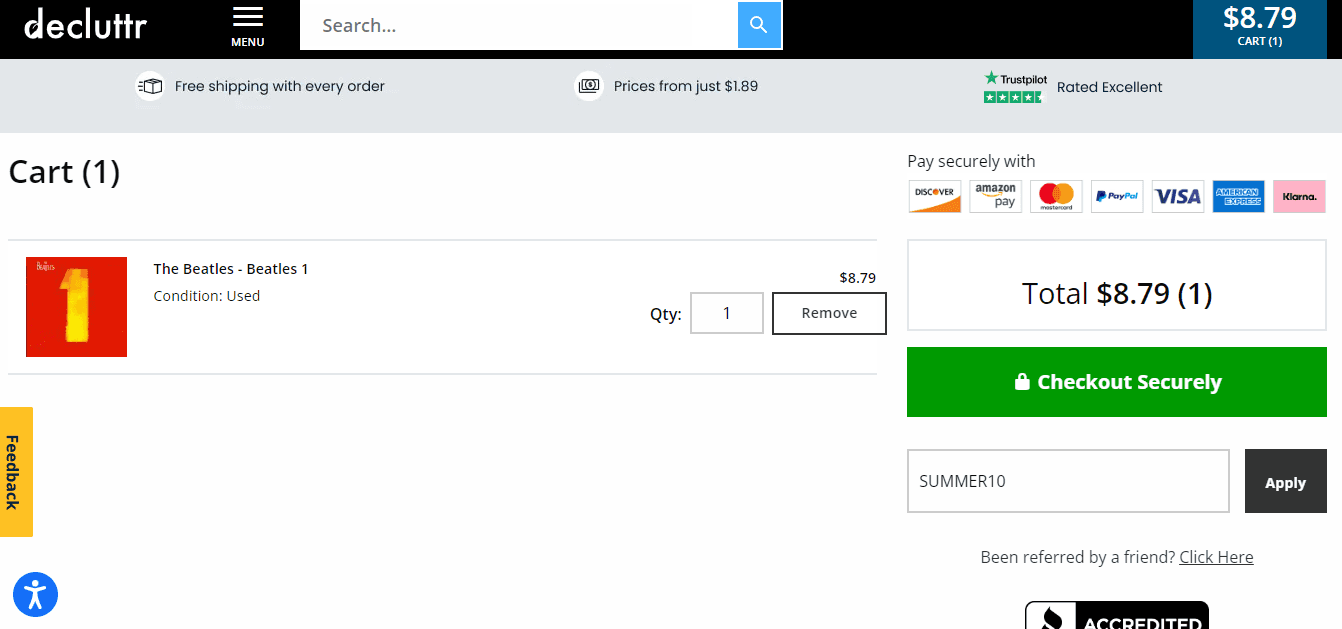The height and width of the screenshot is (629, 1342).
Task: Click the Discover payment icon
Action: point(935,196)
